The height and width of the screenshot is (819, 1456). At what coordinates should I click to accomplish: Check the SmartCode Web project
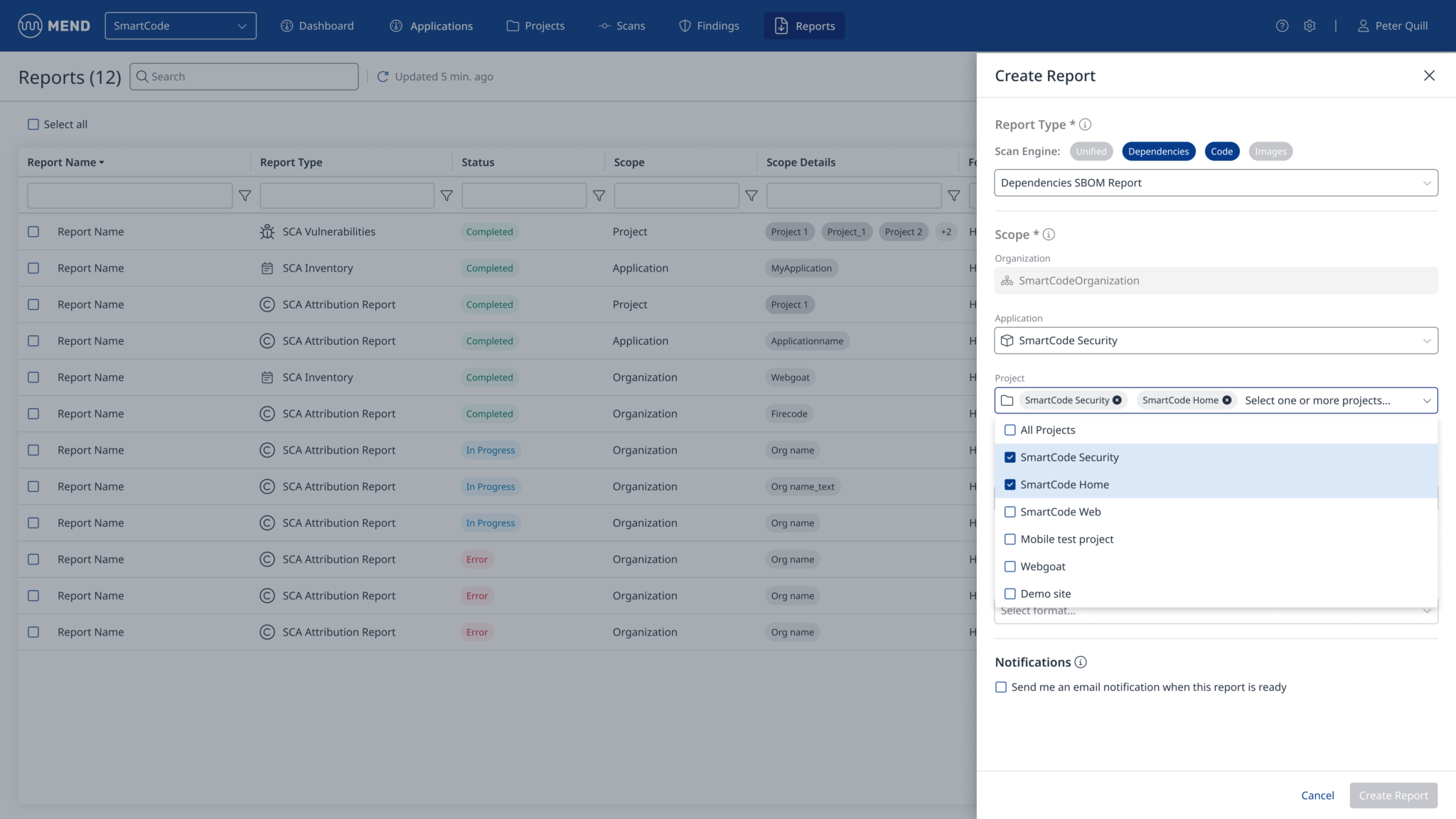pyautogui.click(x=1010, y=512)
